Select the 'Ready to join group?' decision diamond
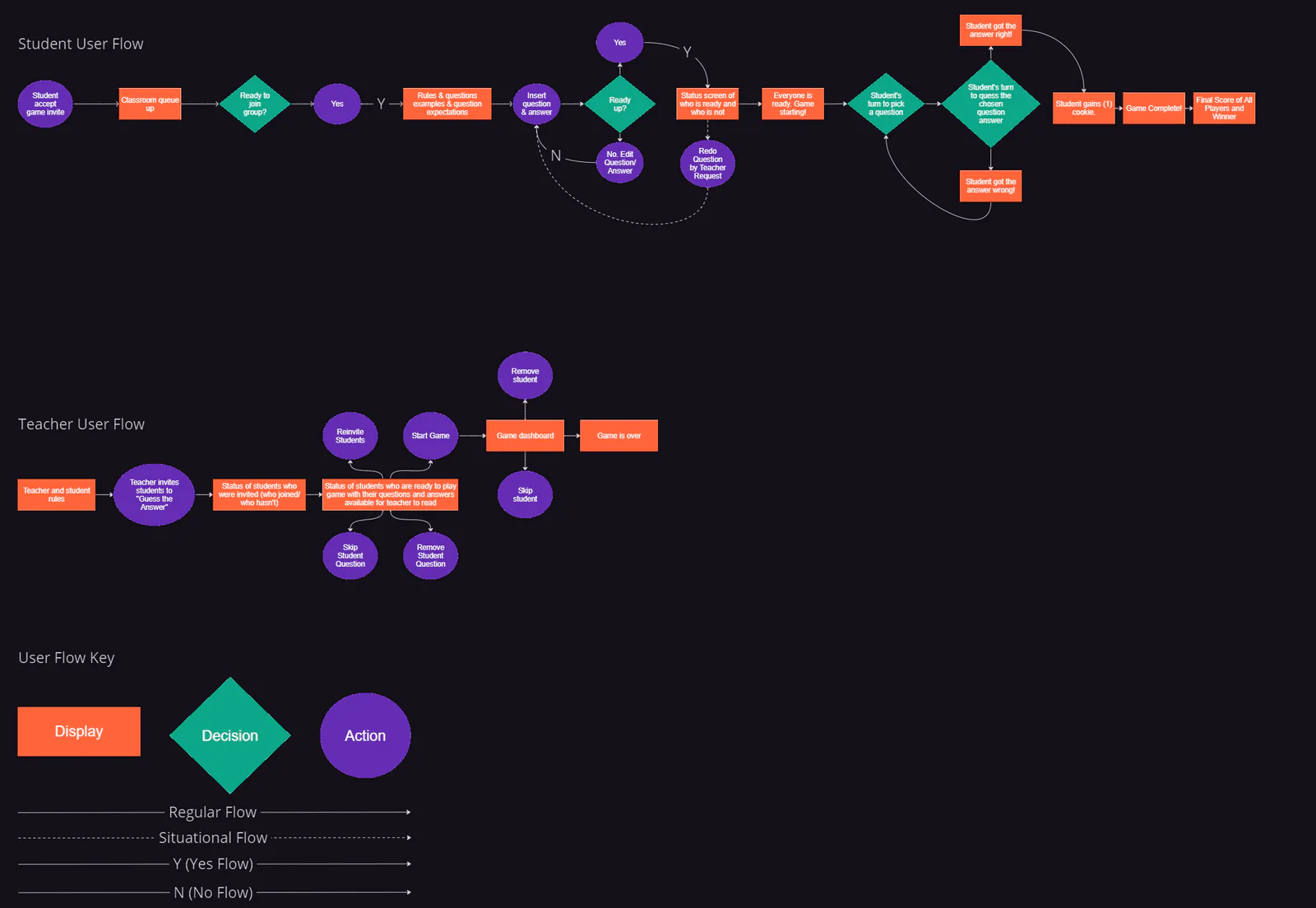This screenshot has width=1316, height=908. 255,104
